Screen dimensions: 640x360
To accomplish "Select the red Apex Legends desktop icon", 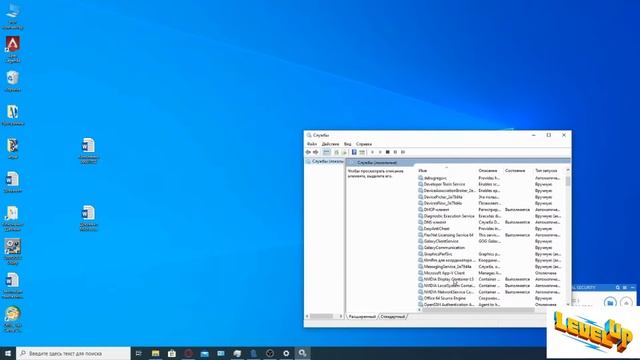I will coord(13,49).
